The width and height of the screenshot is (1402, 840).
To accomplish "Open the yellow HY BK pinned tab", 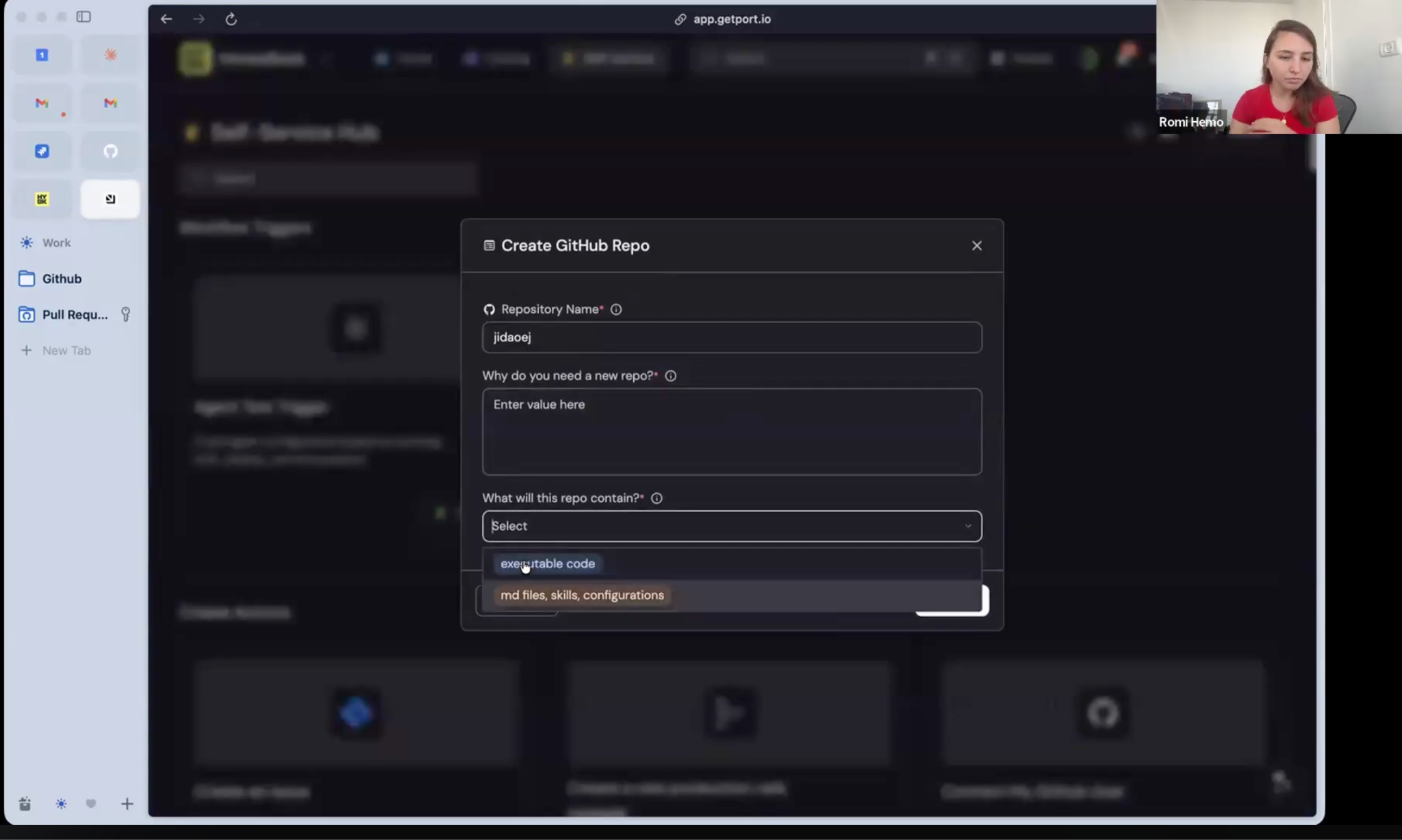I will (42, 199).
